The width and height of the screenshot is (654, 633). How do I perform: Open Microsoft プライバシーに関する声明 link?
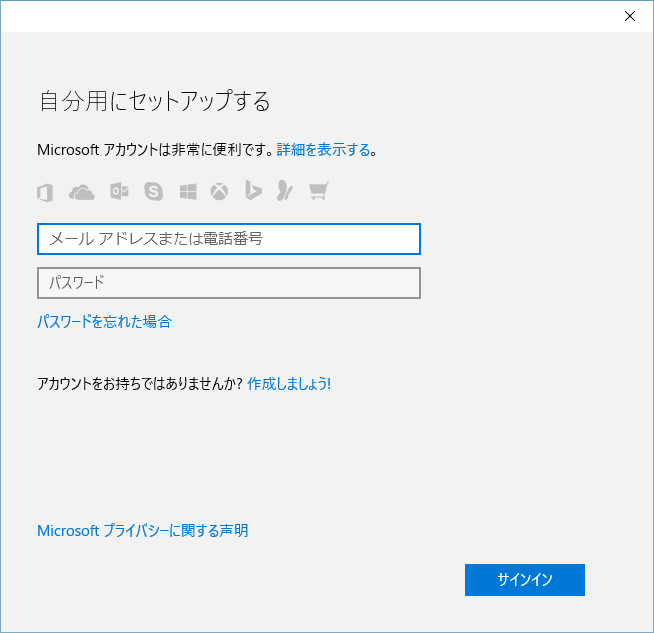click(x=142, y=531)
